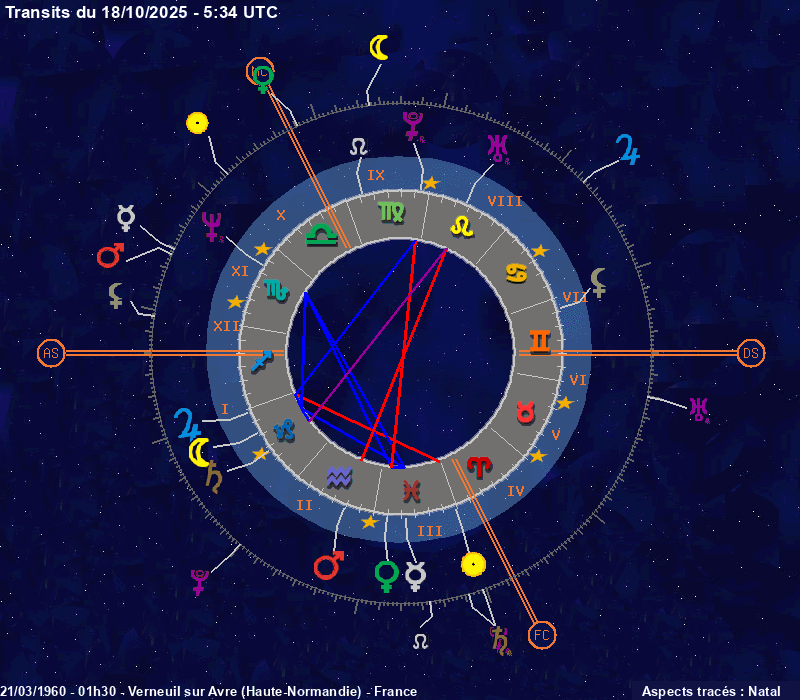Select the orange Gemini sign in the ring

[x=540, y=342]
